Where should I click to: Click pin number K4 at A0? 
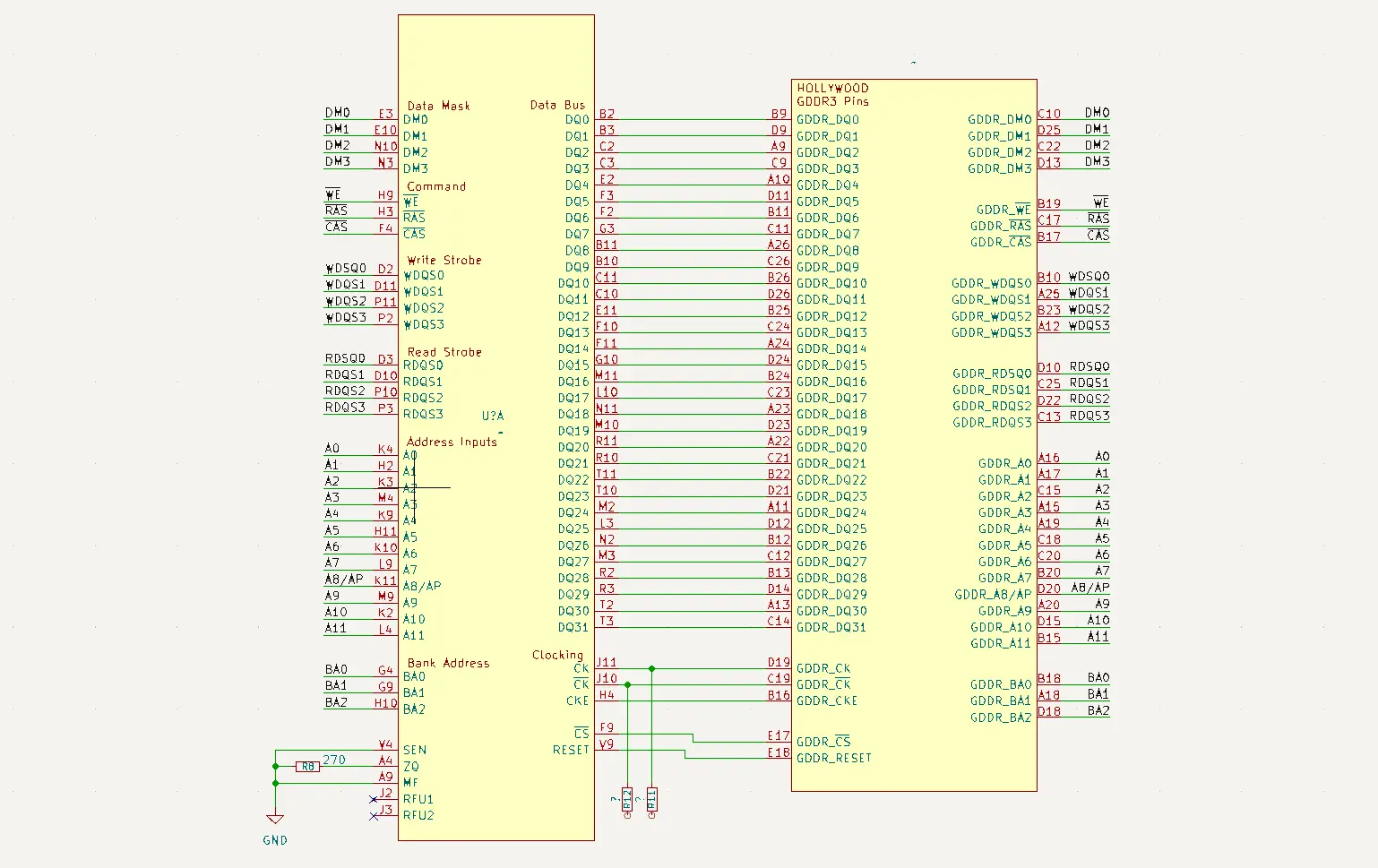point(385,449)
